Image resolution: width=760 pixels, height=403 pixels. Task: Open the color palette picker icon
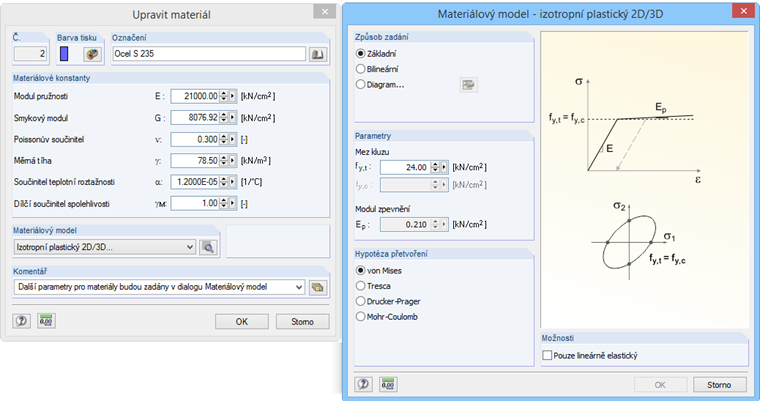coord(91,53)
